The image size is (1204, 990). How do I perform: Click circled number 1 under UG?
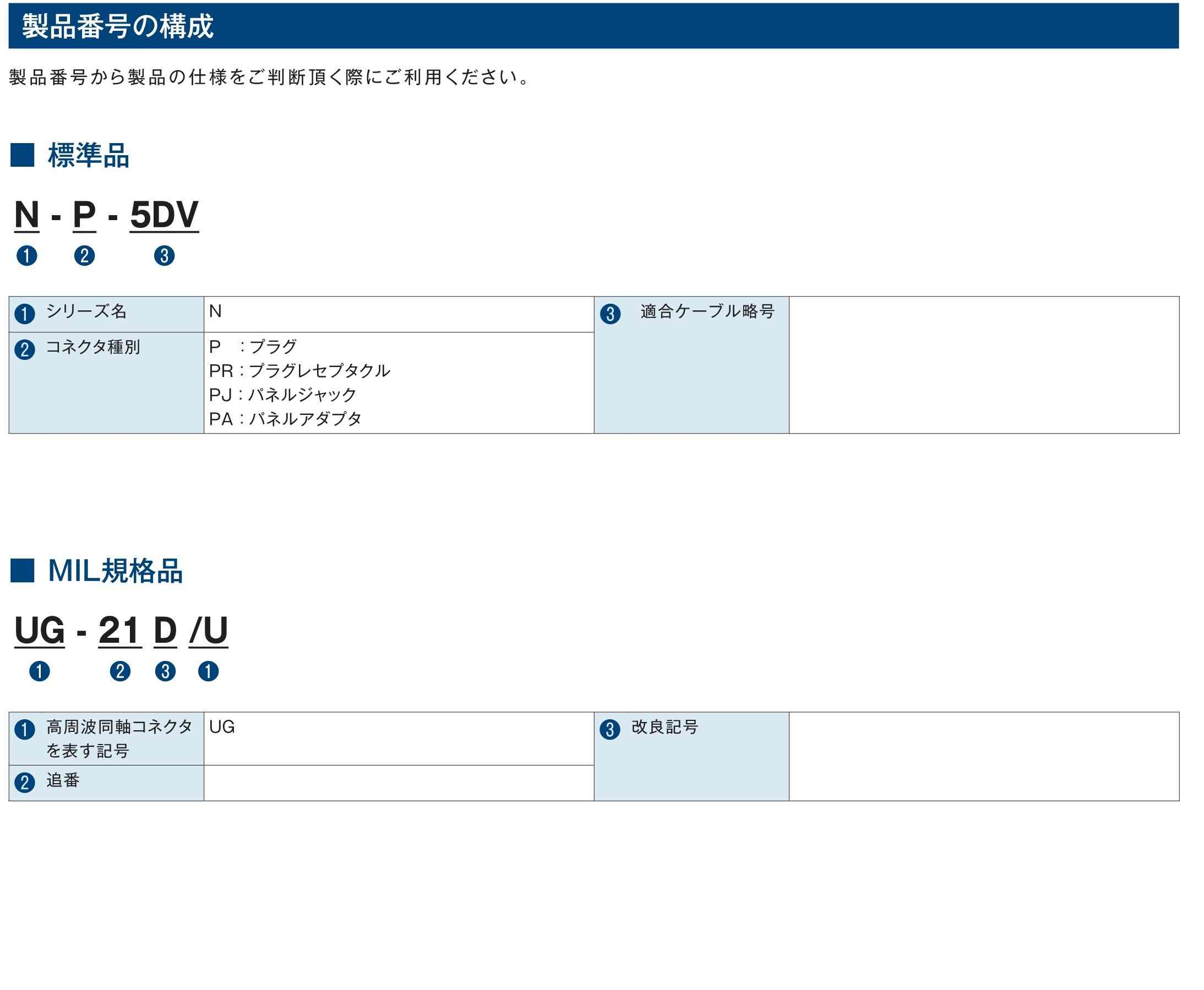tap(39, 671)
